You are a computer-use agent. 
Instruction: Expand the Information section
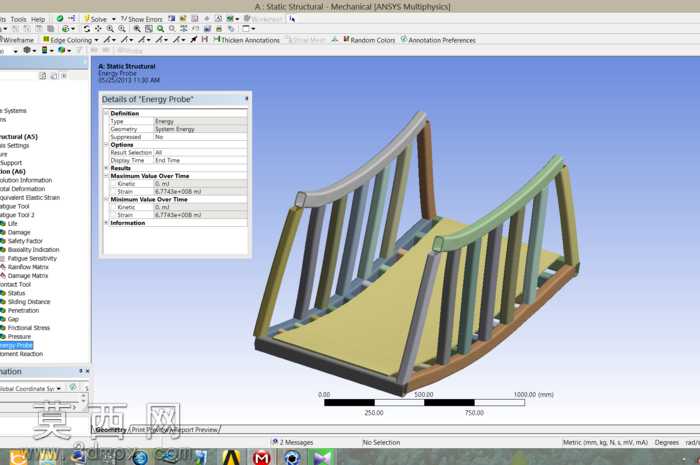(x=106, y=223)
